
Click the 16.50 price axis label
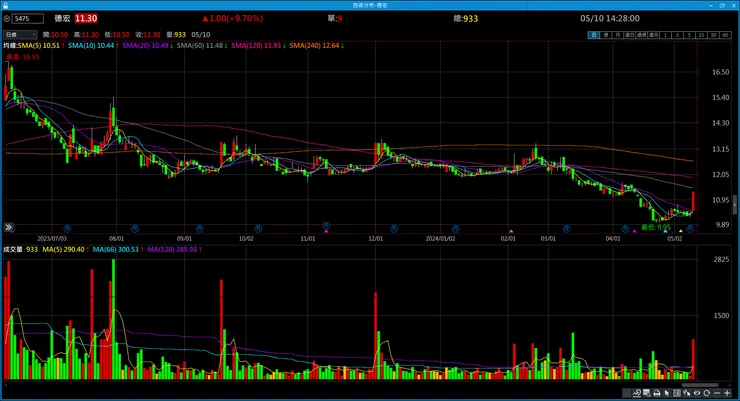point(721,72)
